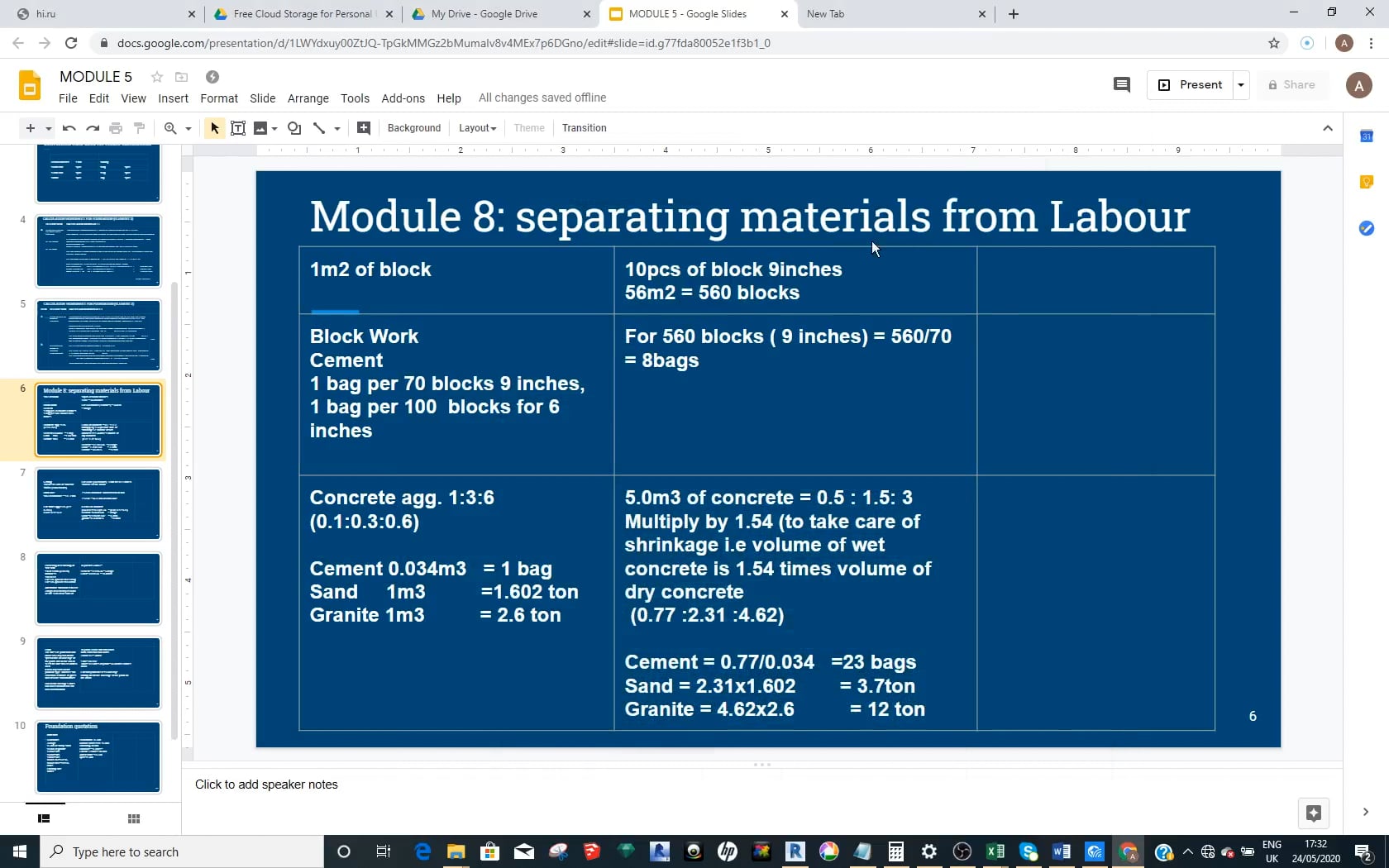Open Google Calendar side panel
Screen dimensions: 1389x868
pos(1367,136)
